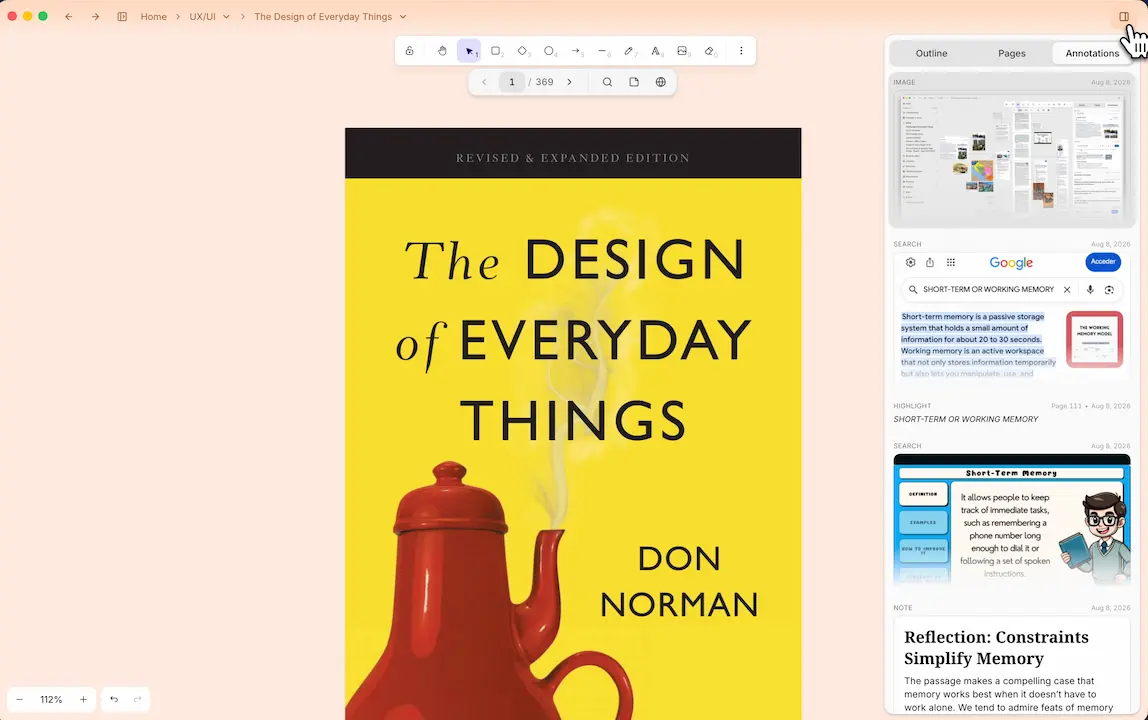Open the working memory model thumbnail

(1095, 339)
